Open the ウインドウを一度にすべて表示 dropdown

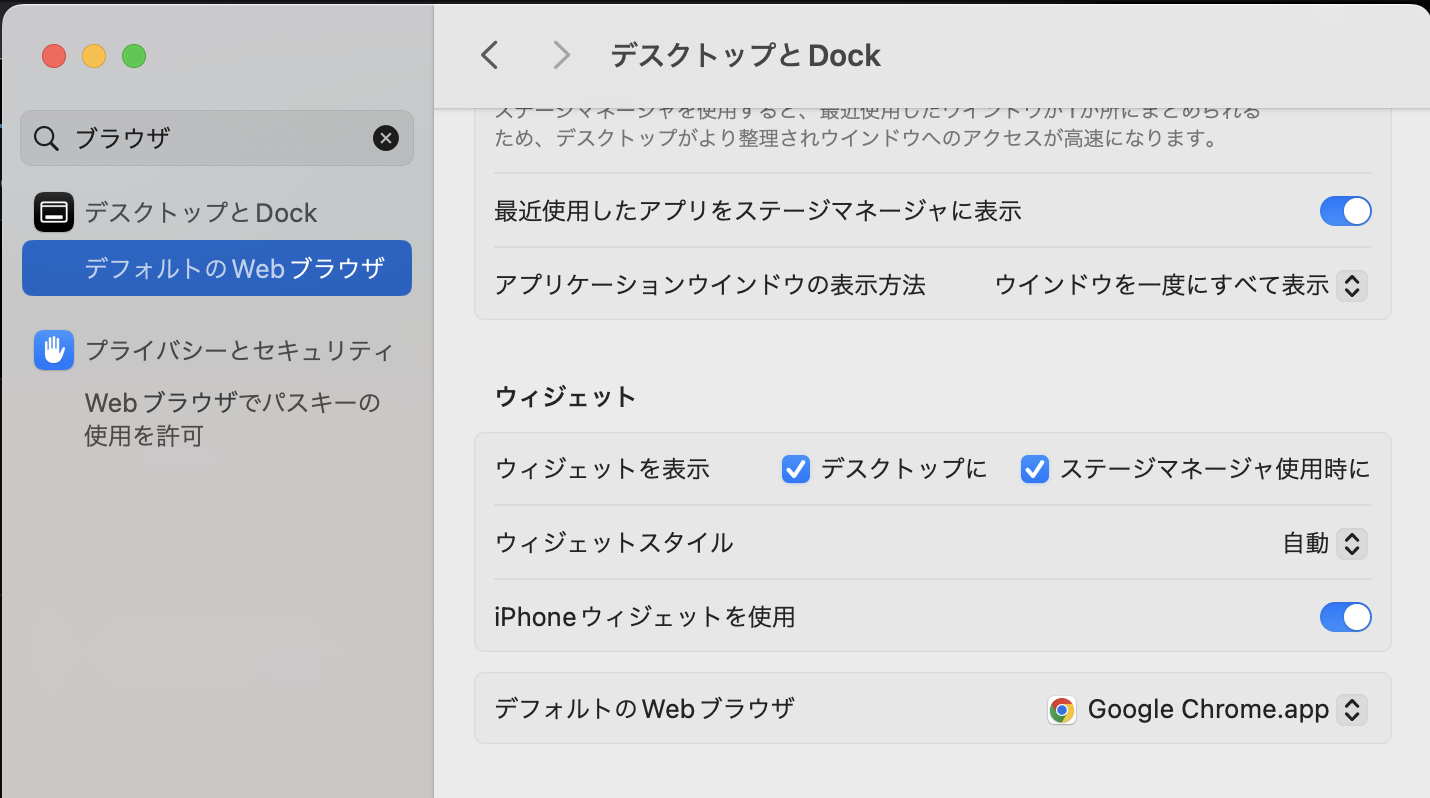[1351, 286]
